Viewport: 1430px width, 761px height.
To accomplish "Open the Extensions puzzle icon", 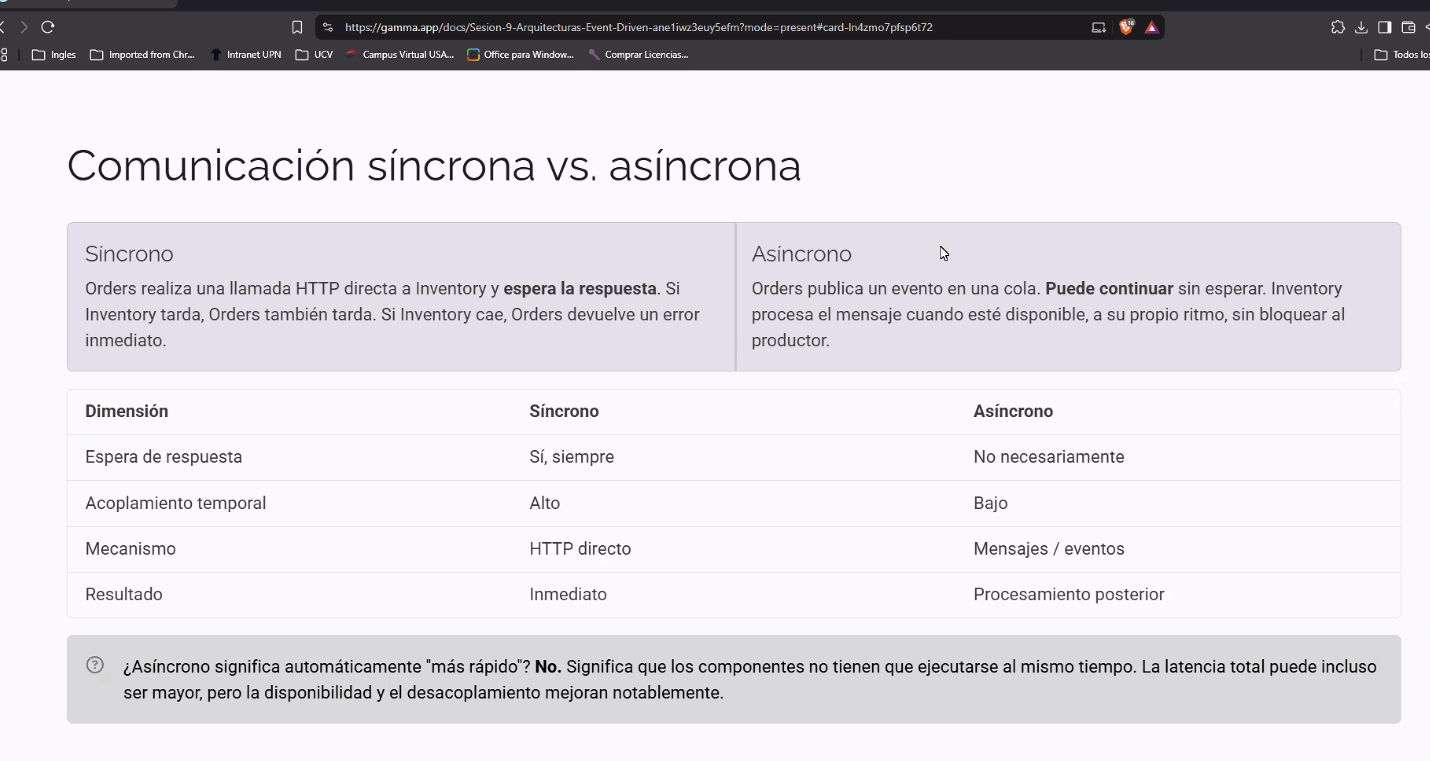I will (x=1338, y=27).
